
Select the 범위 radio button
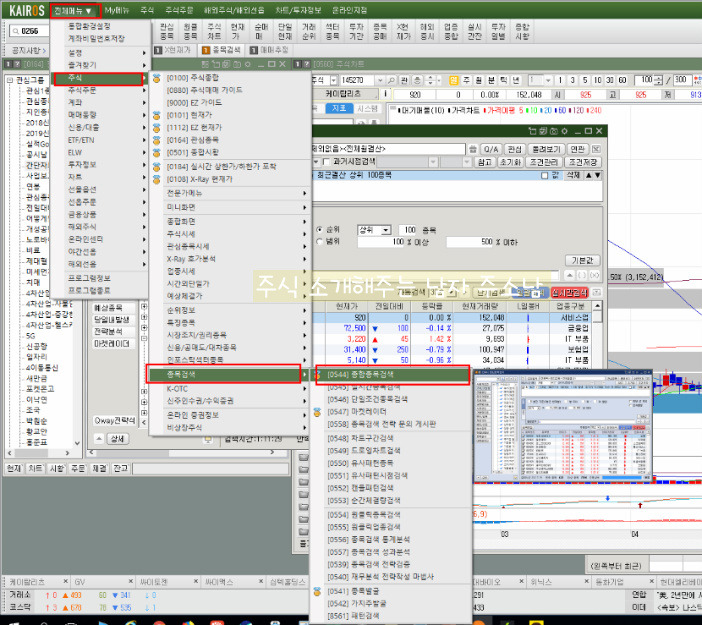pos(319,242)
